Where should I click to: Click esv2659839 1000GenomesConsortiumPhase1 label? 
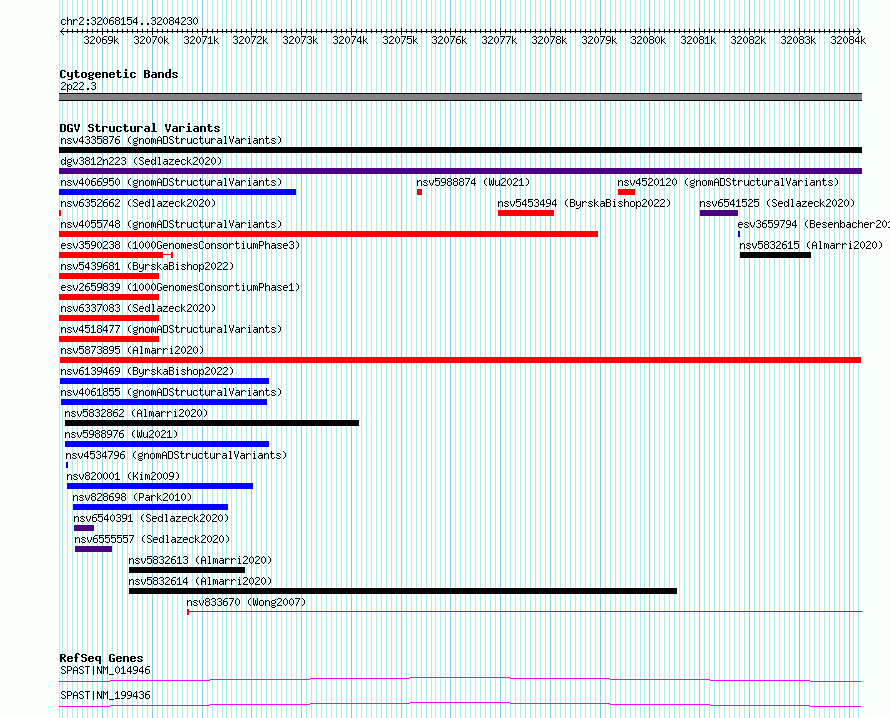tap(180, 287)
